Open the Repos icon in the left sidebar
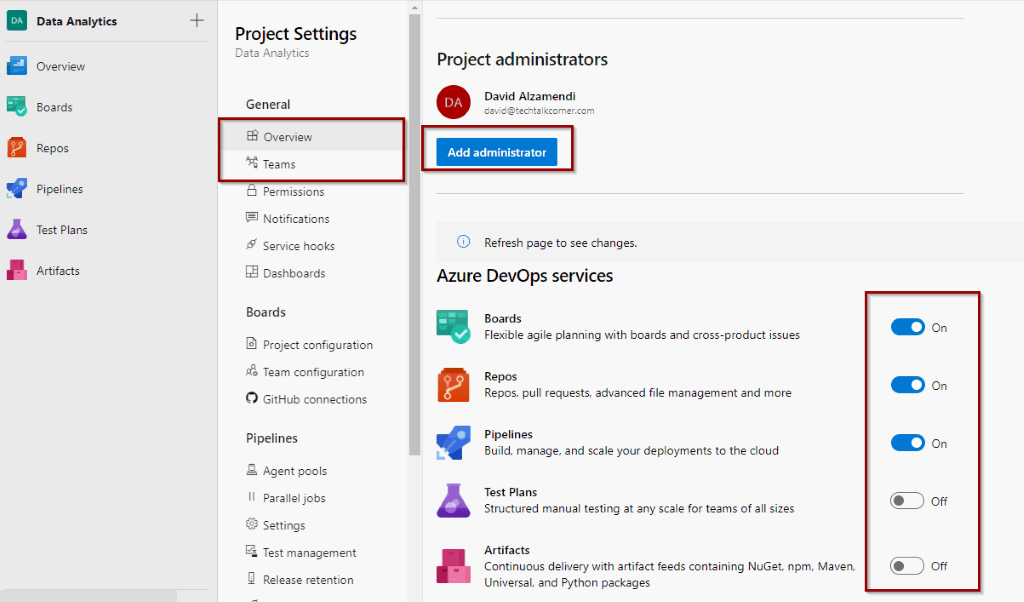Viewport: 1024px width, 602px height. 16,148
